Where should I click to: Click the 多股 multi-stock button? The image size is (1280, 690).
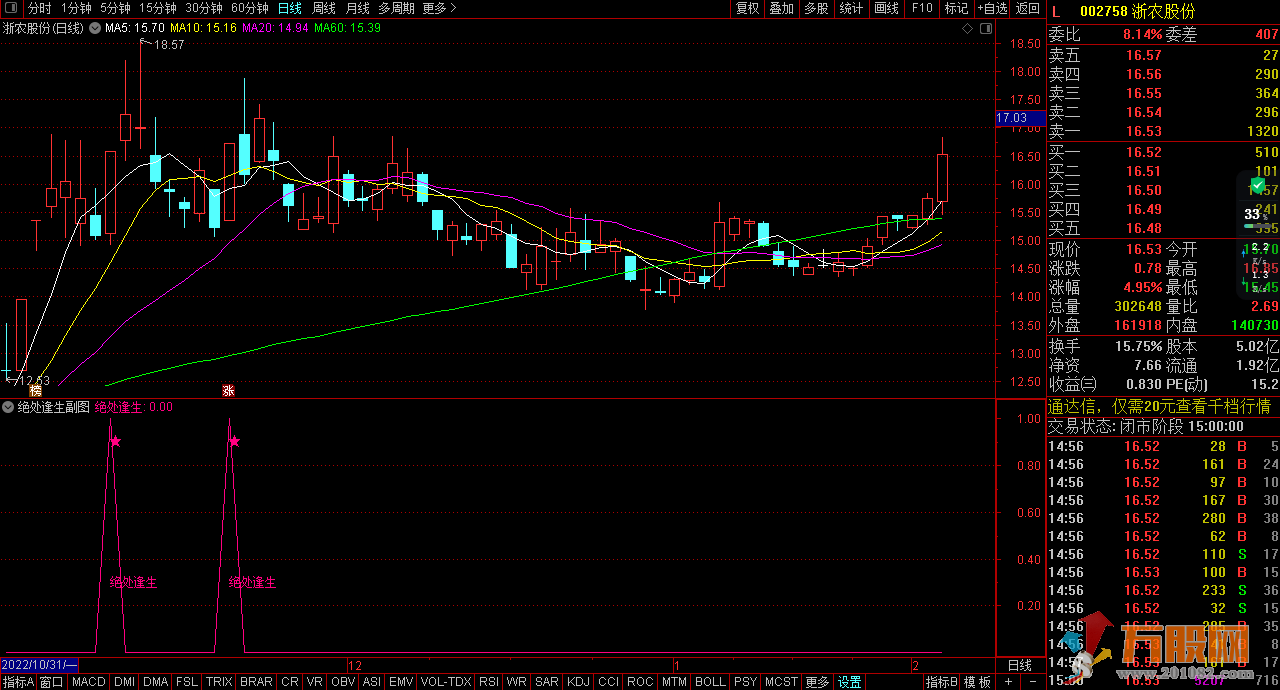(x=816, y=8)
